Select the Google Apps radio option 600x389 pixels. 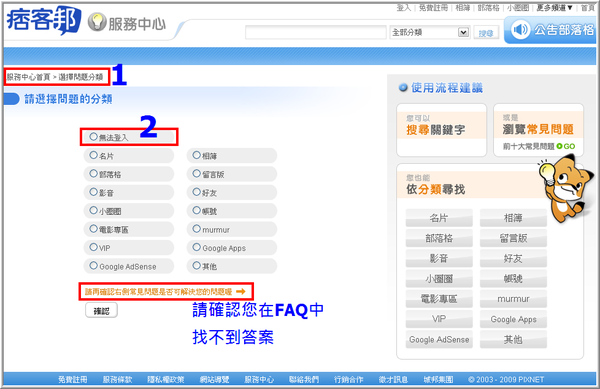[x=197, y=247]
